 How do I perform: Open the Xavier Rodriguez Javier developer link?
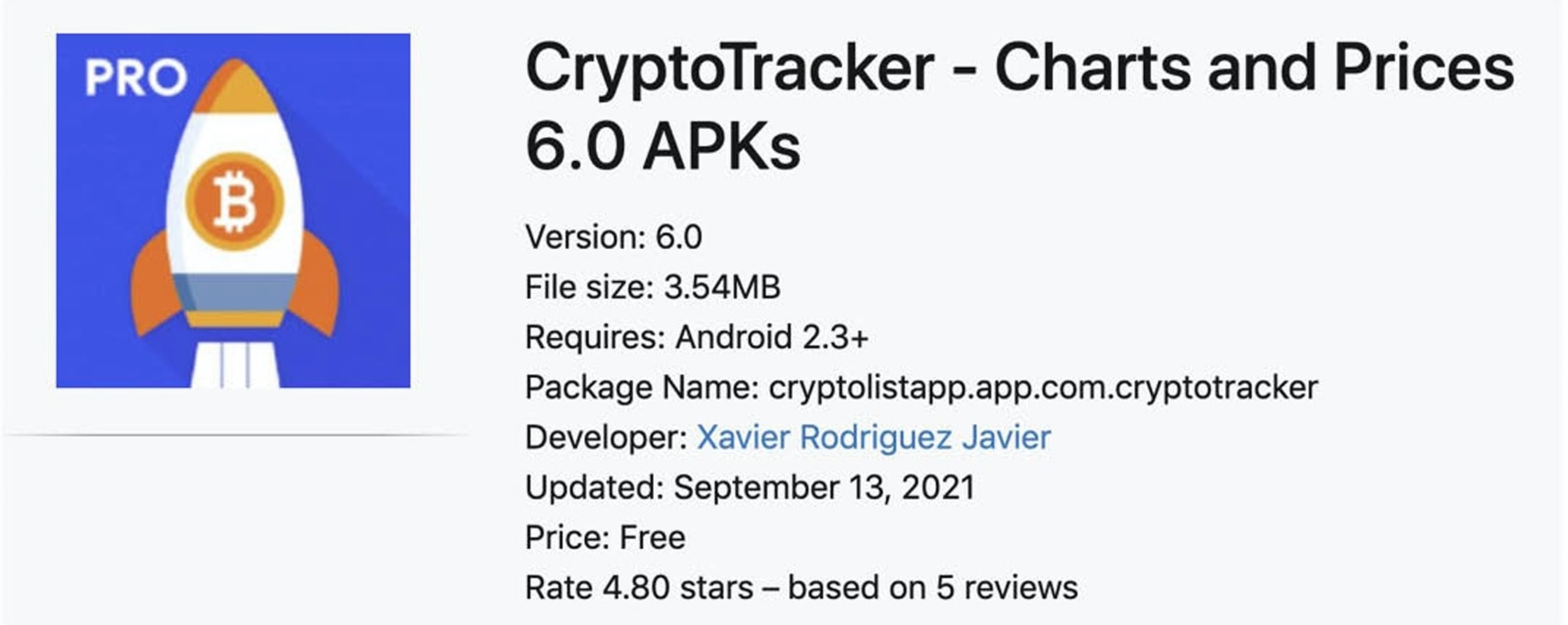click(x=873, y=437)
